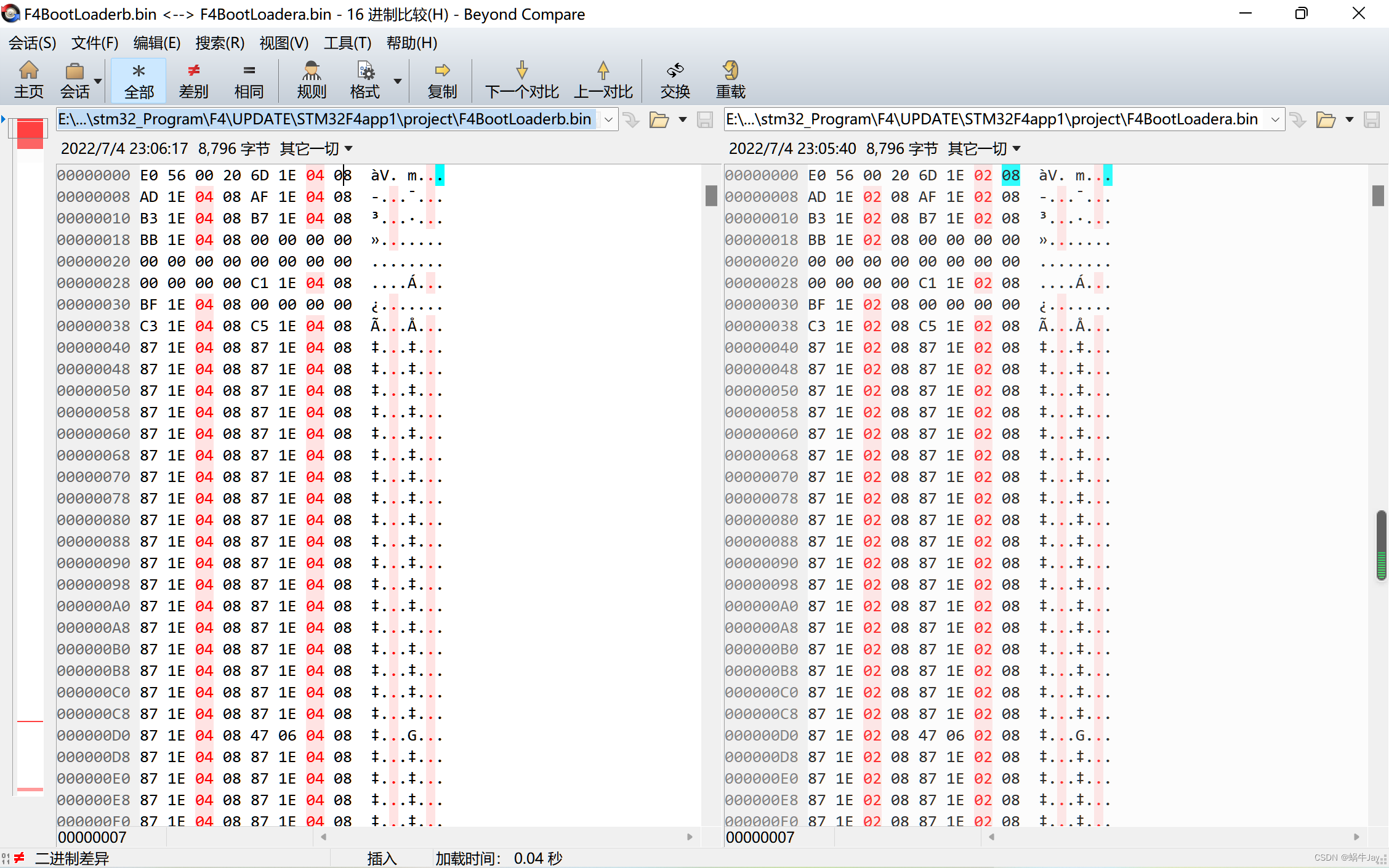The height and width of the screenshot is (868, 1389).
Task: Click the right pane open-folder browse button
Action: click(1325, 119)
